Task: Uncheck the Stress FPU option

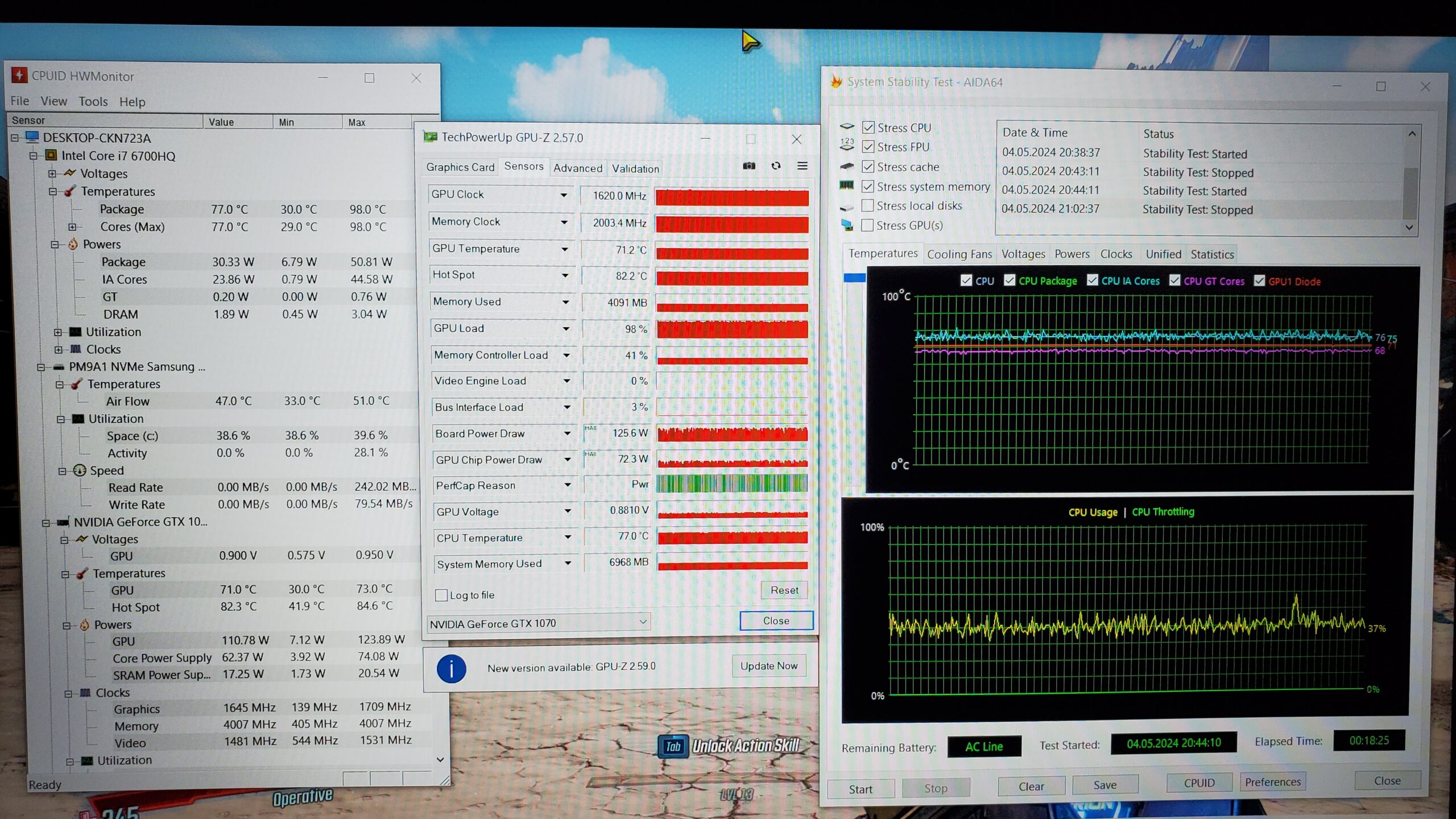Action: tap(868, 147)
